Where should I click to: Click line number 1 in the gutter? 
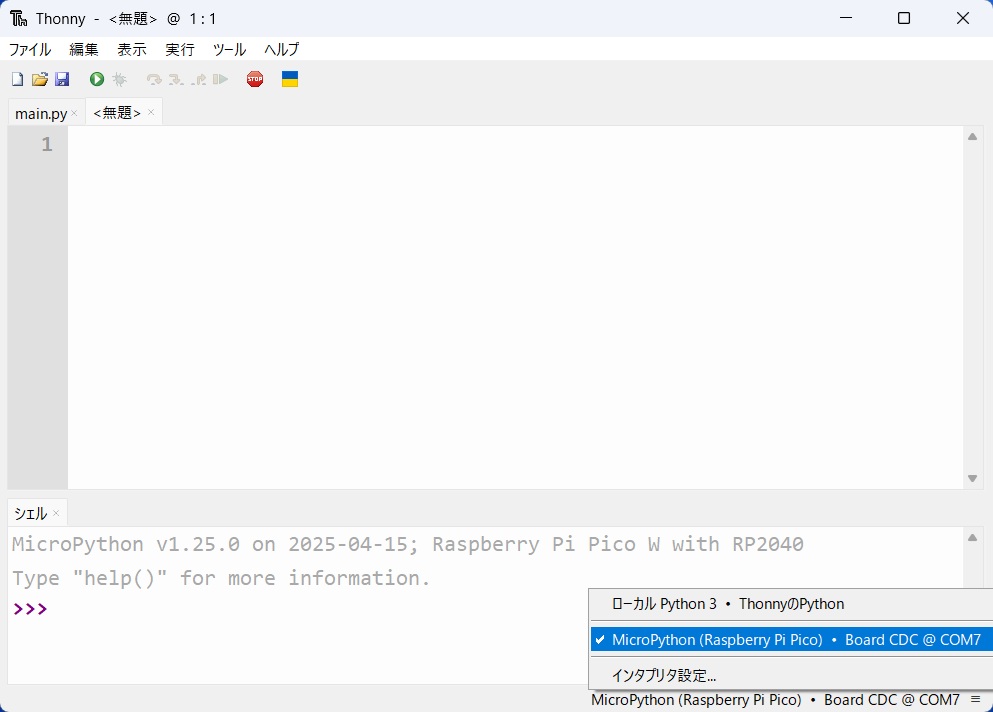(47, 144)
